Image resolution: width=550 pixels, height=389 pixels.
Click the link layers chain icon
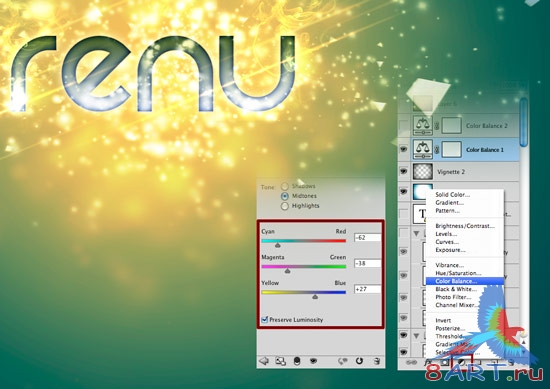tap(411, 363)
